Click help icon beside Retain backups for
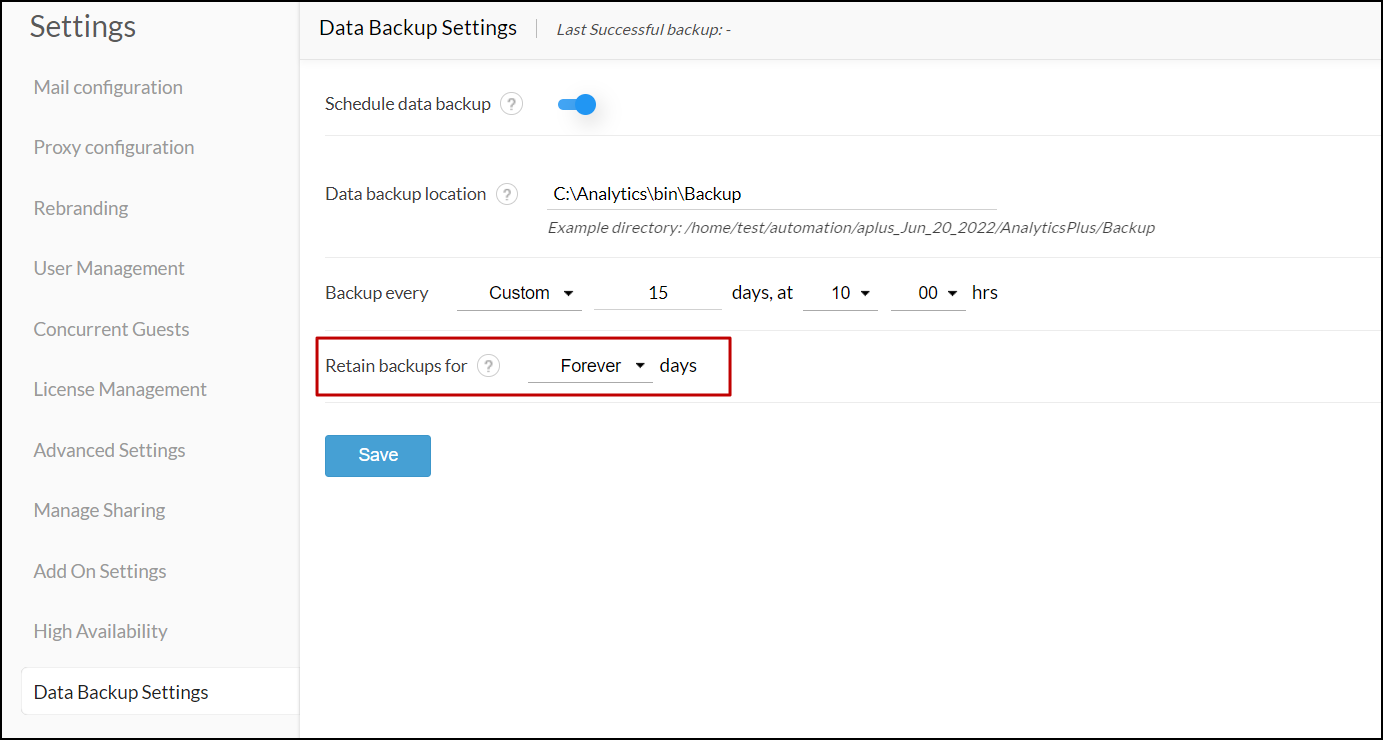 point(488,366)
